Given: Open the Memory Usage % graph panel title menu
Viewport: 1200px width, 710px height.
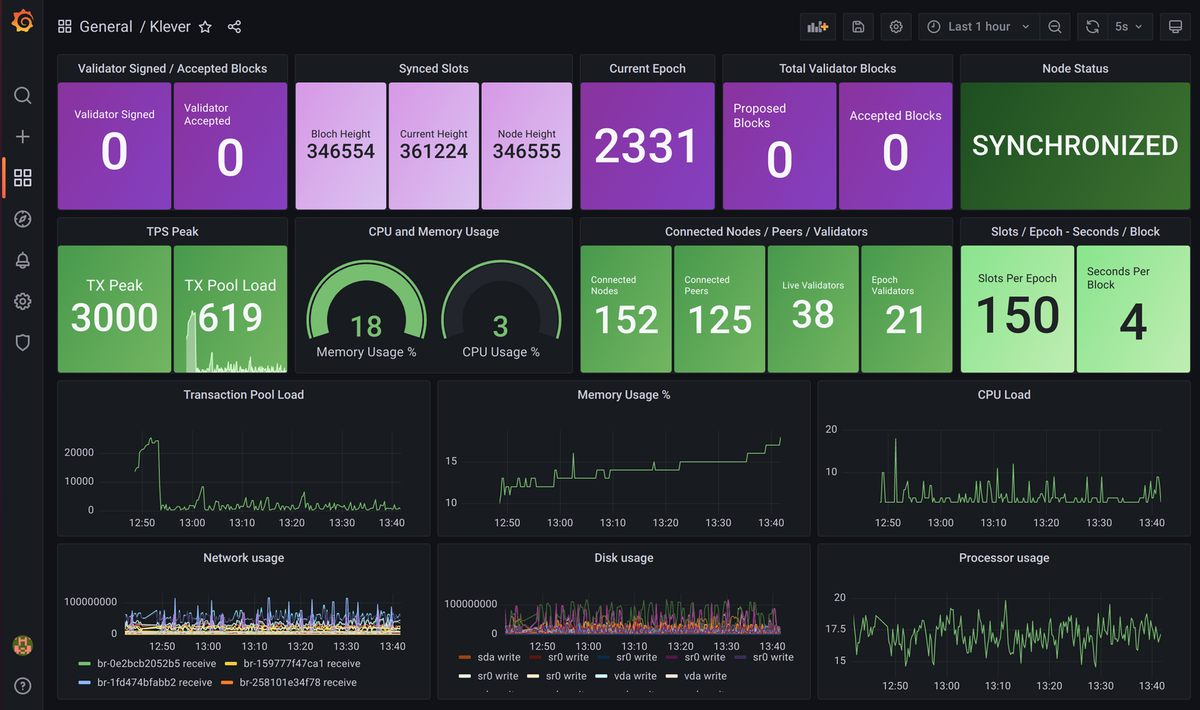Looking at the screenshot, I should tap(624, 395).
